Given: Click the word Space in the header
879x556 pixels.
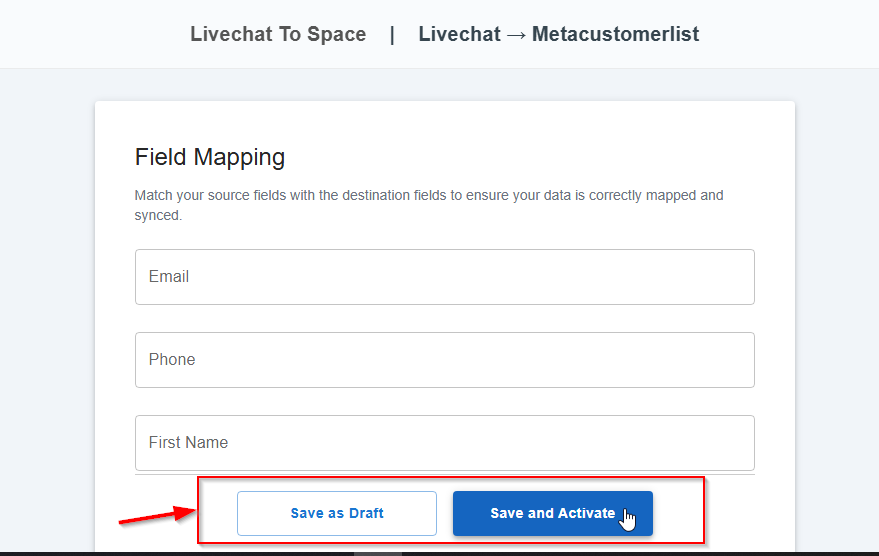Looking at the screenshot, I should tap(336, 34).
